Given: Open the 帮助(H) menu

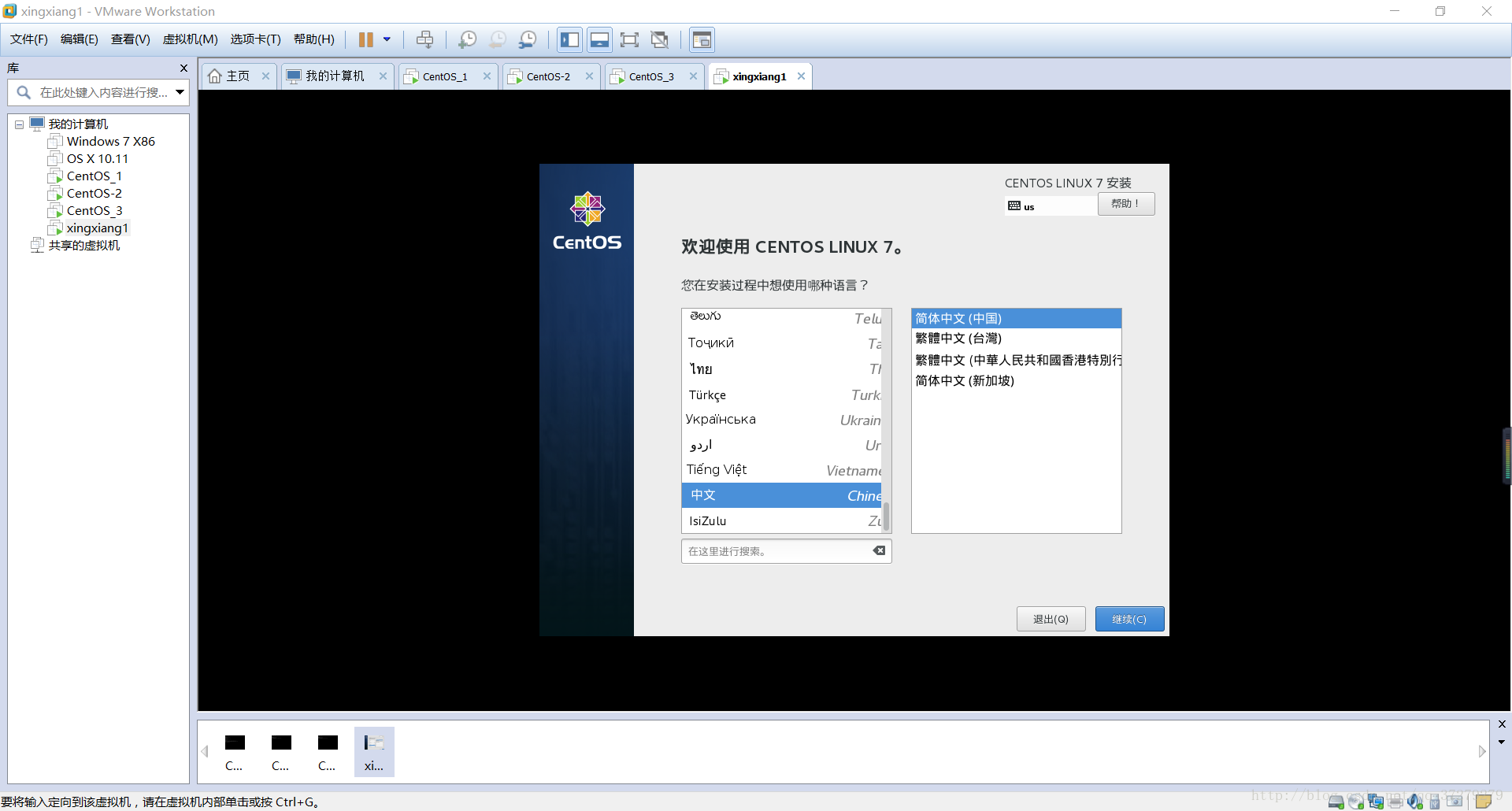Looking at the screenshot, I should tap(314, 39).
